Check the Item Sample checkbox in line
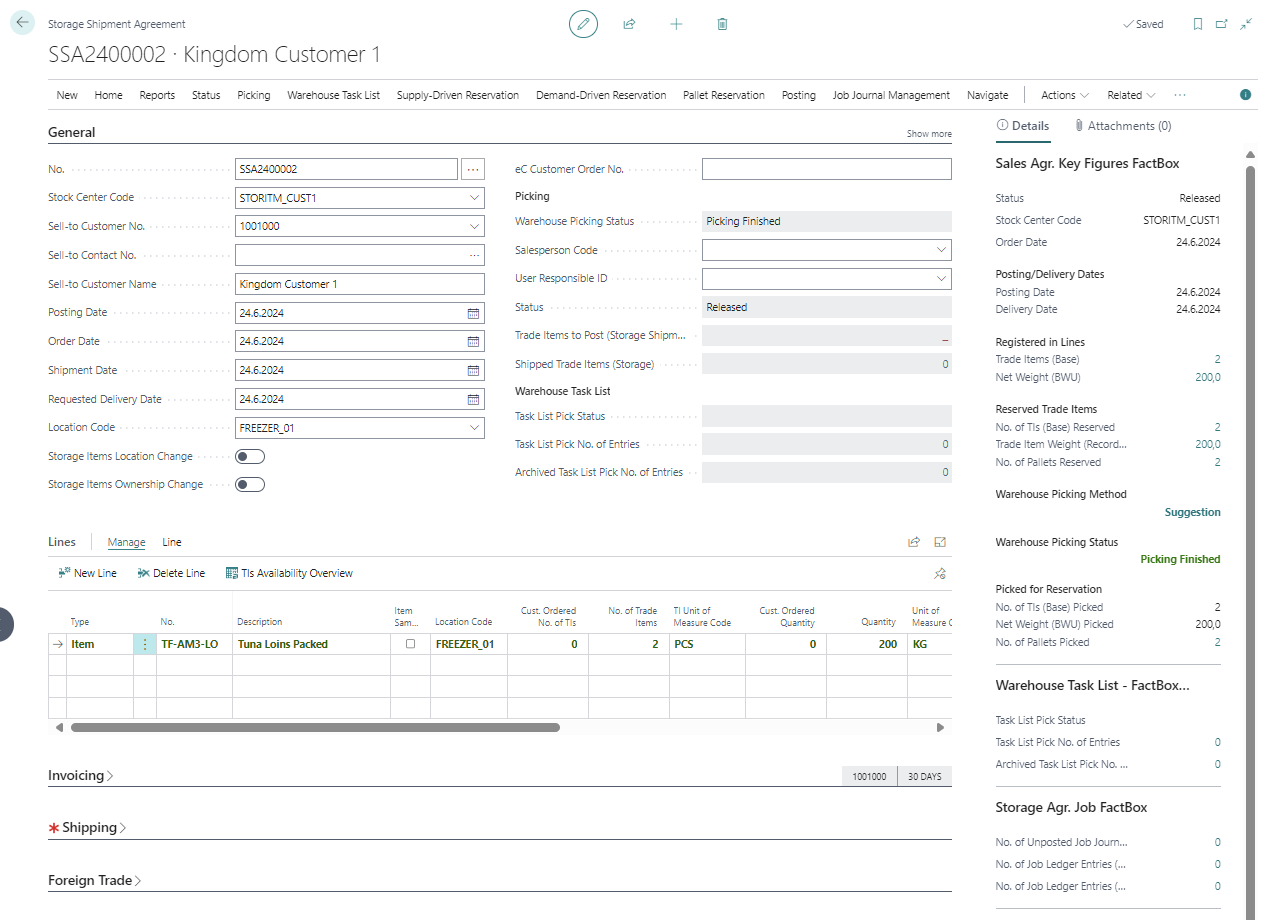This screenshot has width=1277, height=920. coord(410,645)
